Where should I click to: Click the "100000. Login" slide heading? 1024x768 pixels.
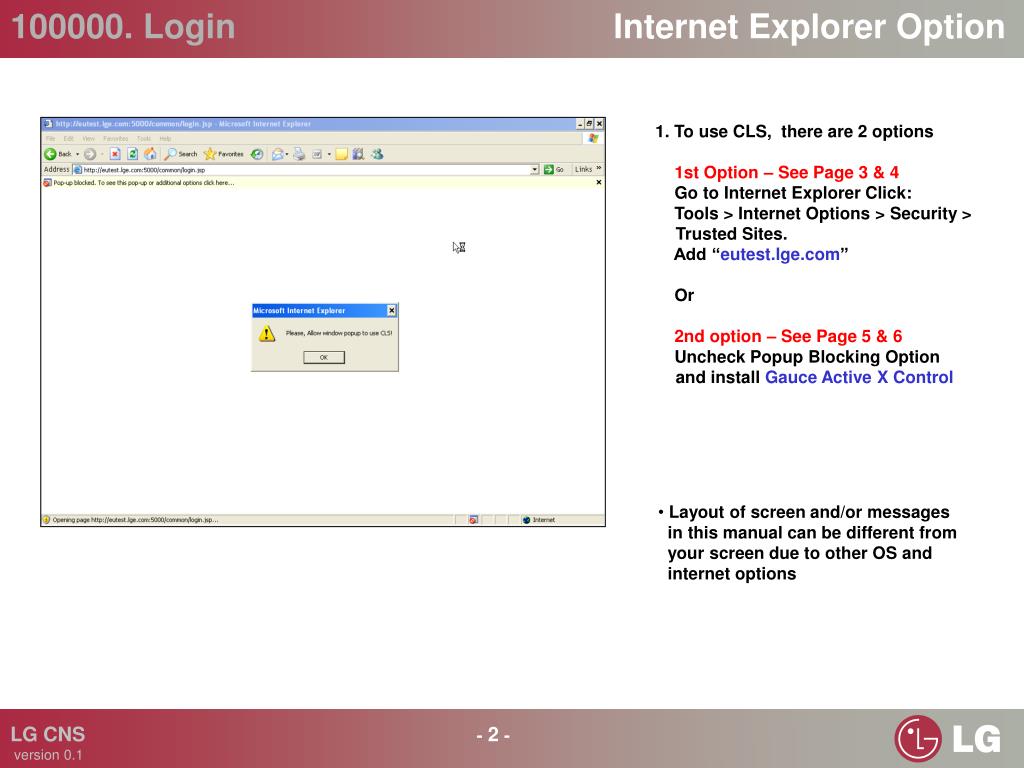[x=123, y=27]
